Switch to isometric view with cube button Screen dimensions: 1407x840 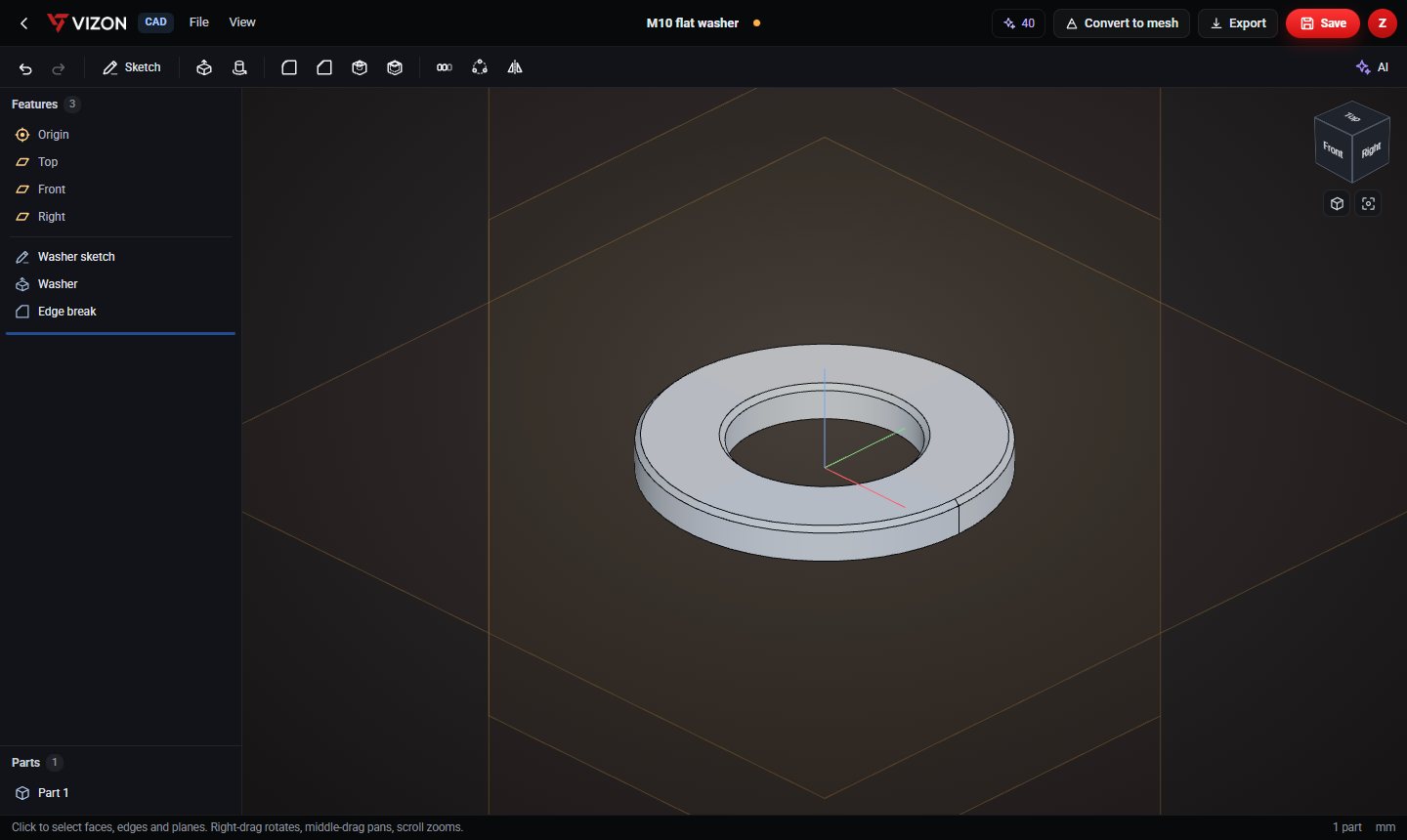[1337, 203]
